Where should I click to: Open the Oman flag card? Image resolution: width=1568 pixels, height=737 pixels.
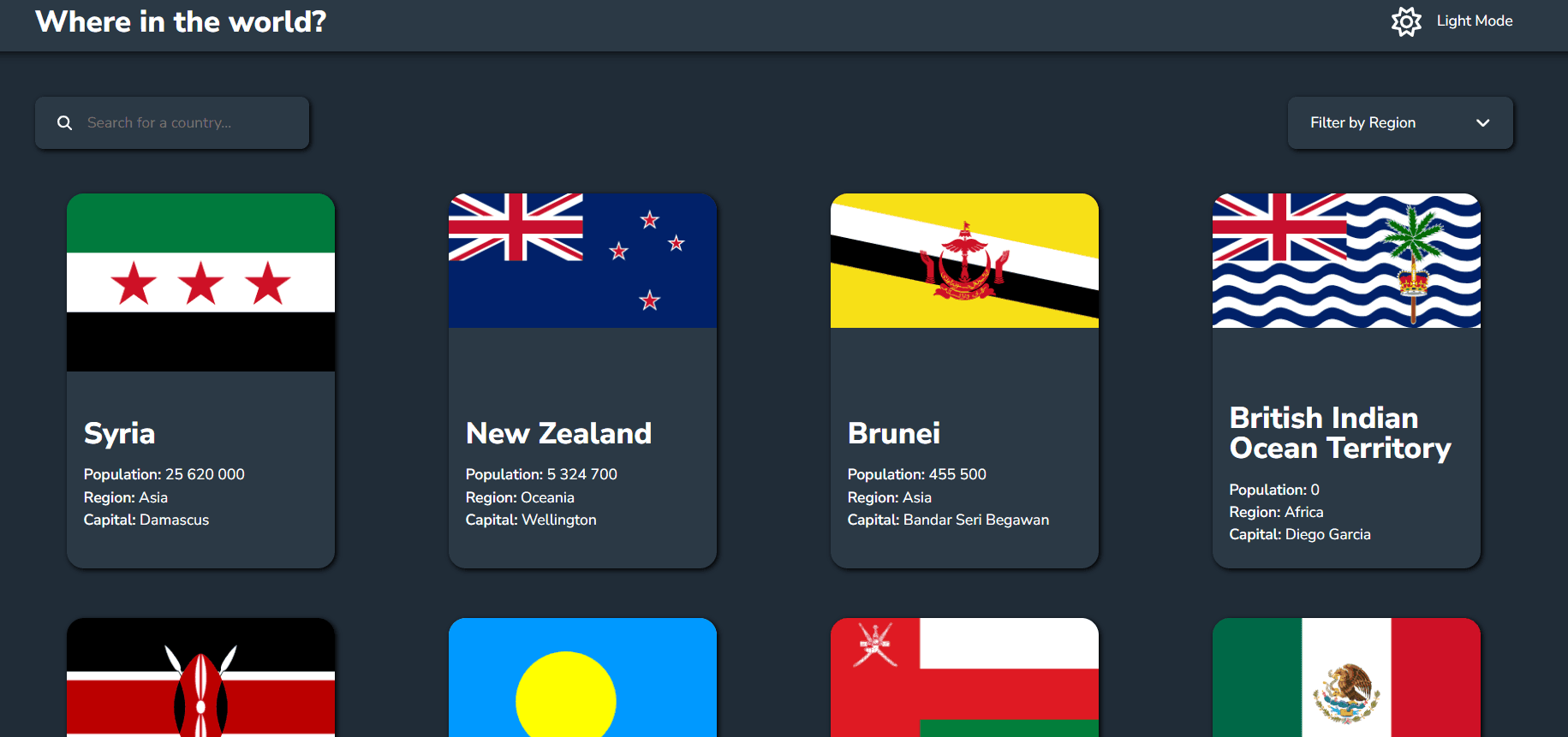coord(964,677)
